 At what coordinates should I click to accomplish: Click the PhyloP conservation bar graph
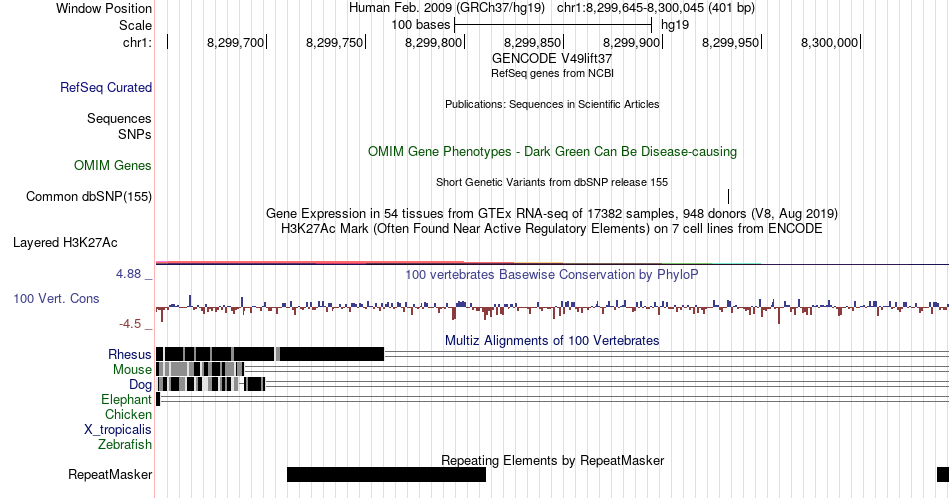(x=552, y=307)
